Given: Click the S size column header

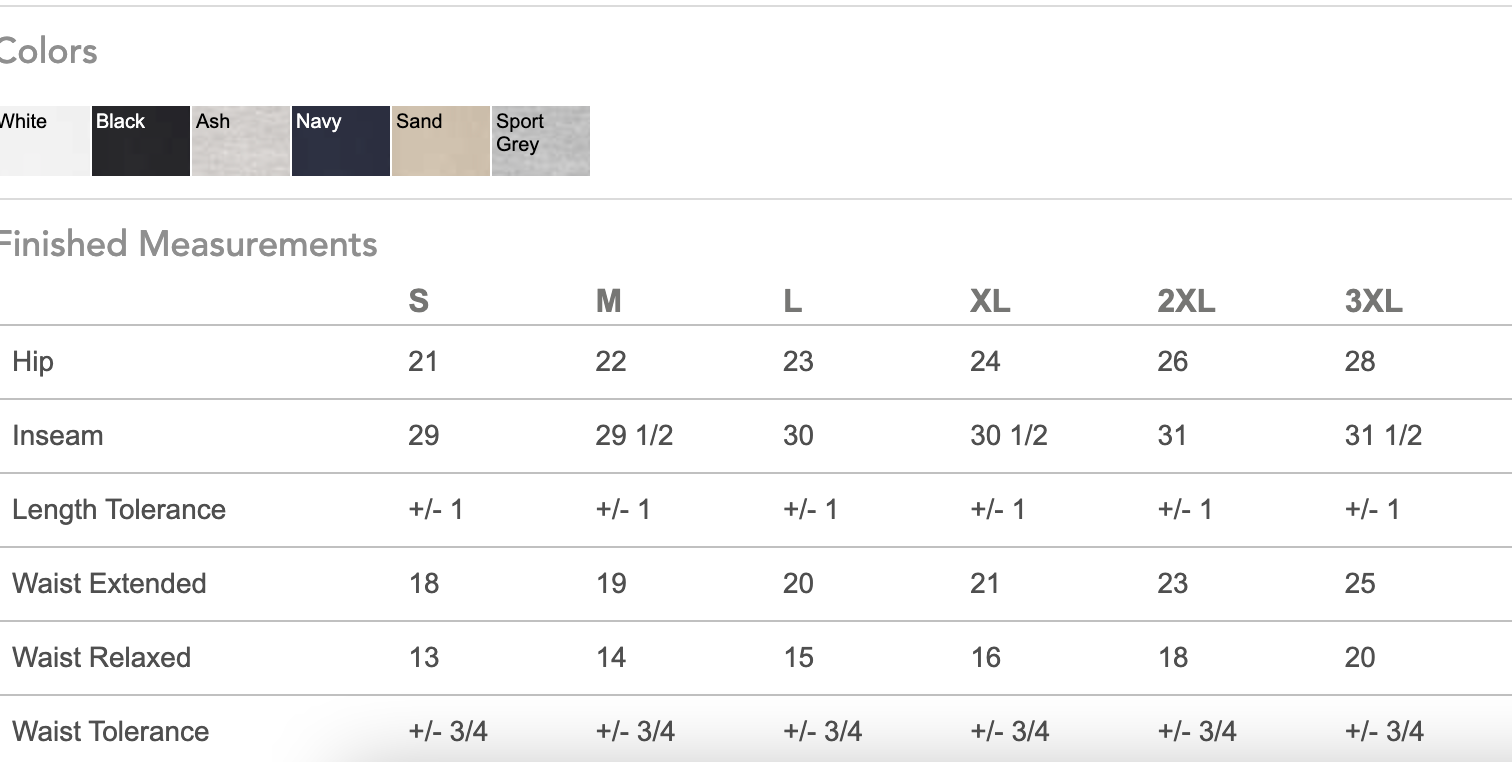Looking at the screenshot, I should tap(419, 301).
